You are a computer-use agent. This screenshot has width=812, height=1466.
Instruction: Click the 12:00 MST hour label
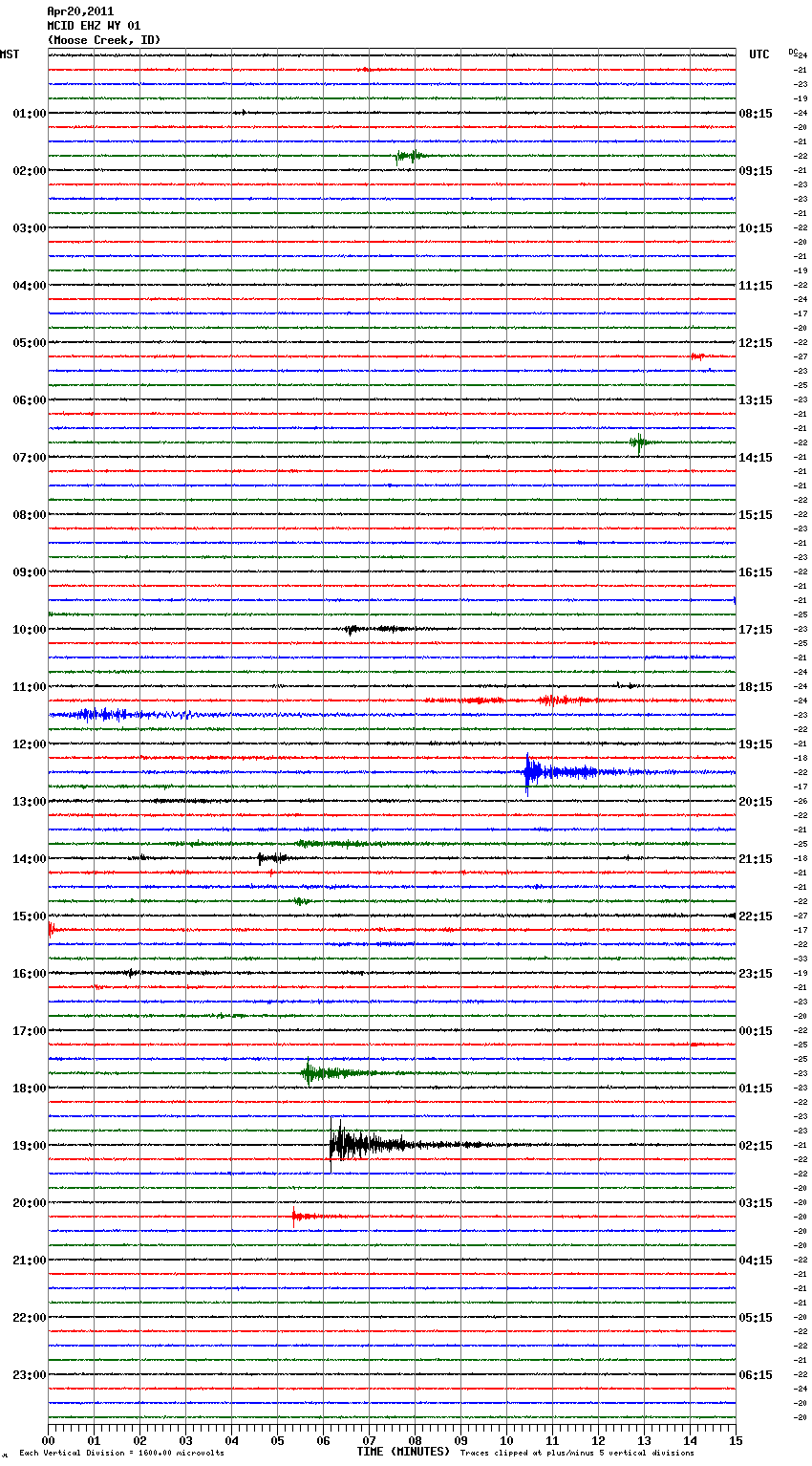tap(30, 744)
